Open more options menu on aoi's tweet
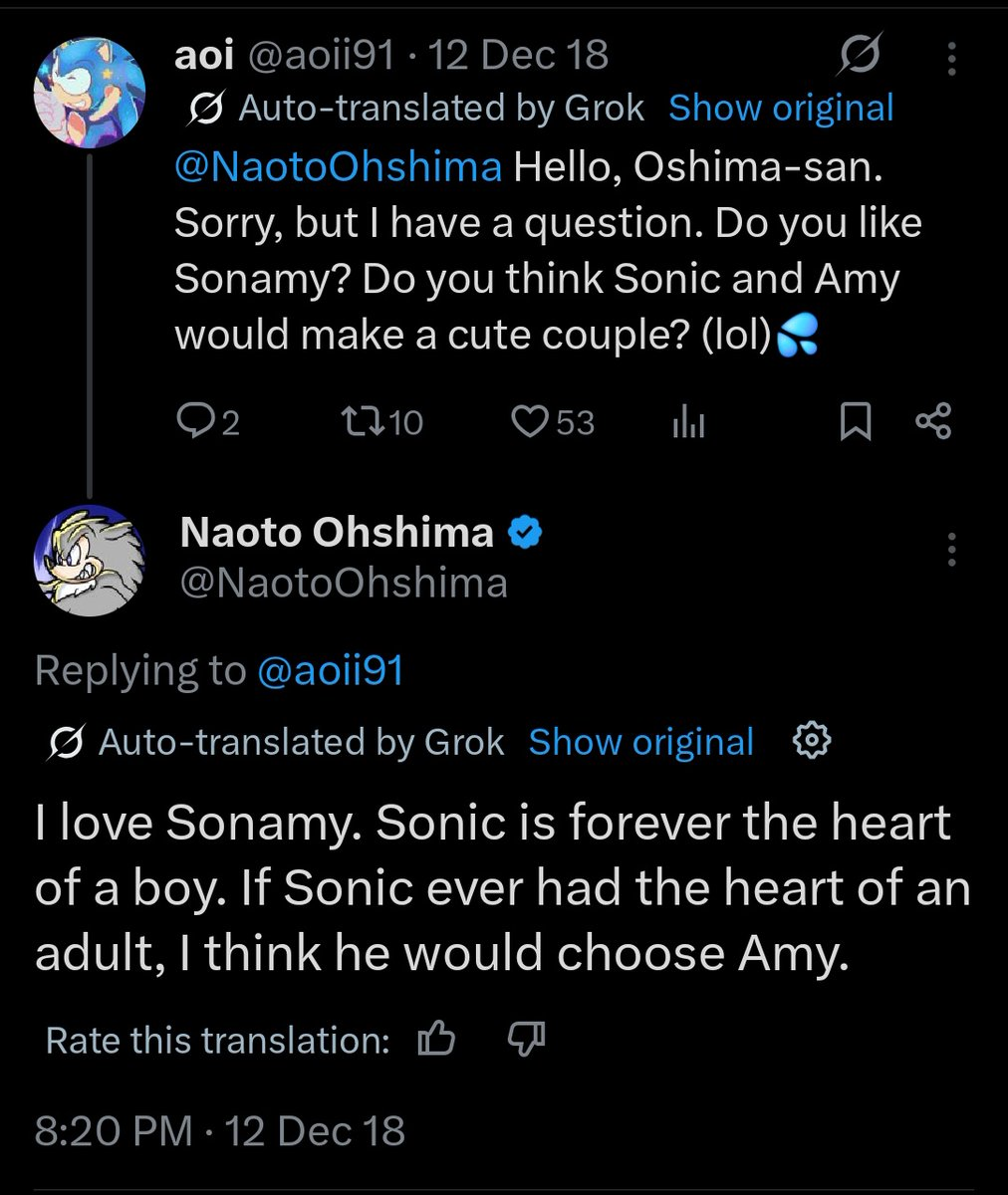The width and height of the screenshot is (1008, 1195). [952, 58]
